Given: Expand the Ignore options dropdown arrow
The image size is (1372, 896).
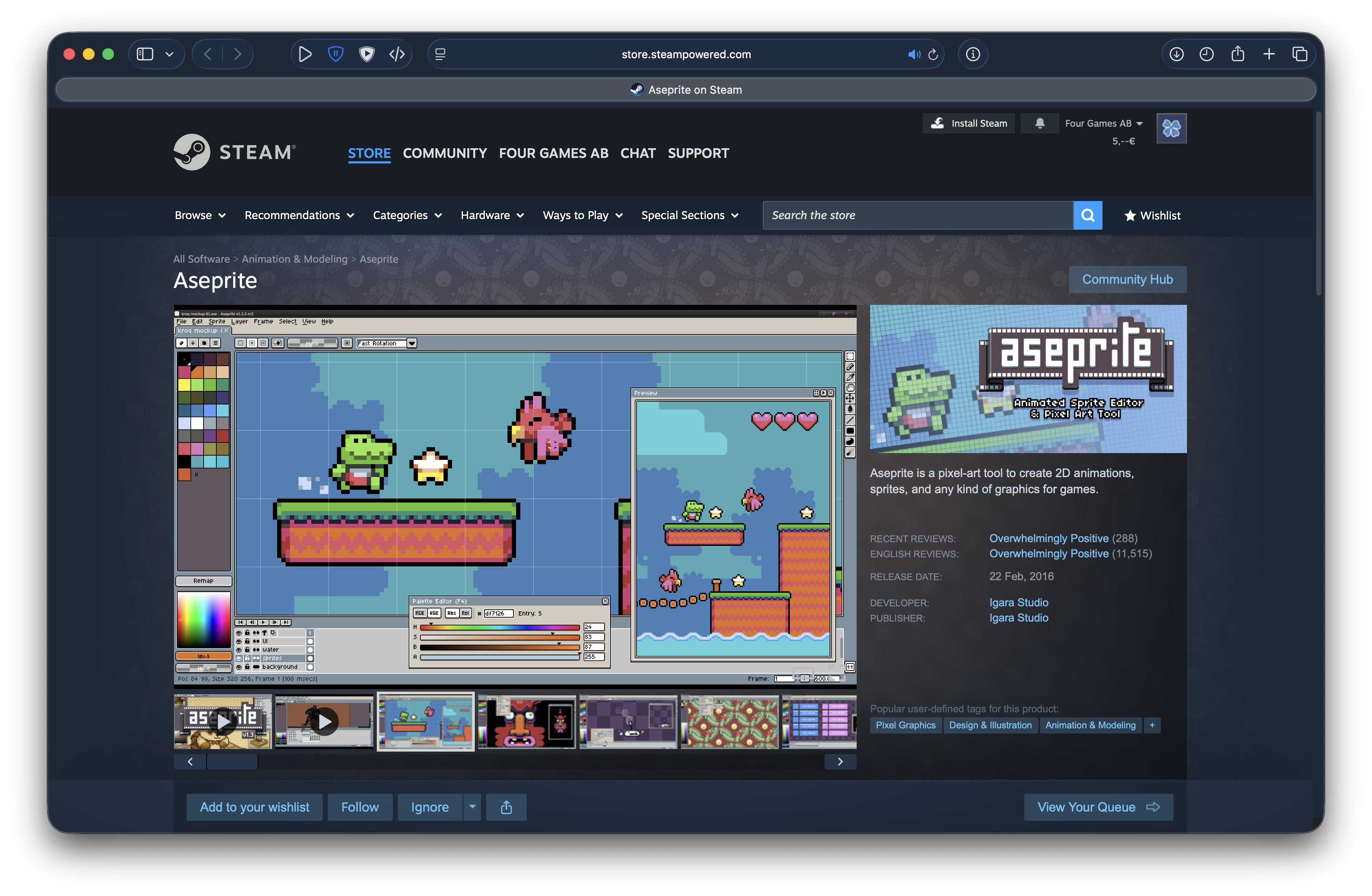Looking at the screenshot, I should coord(472,807).
